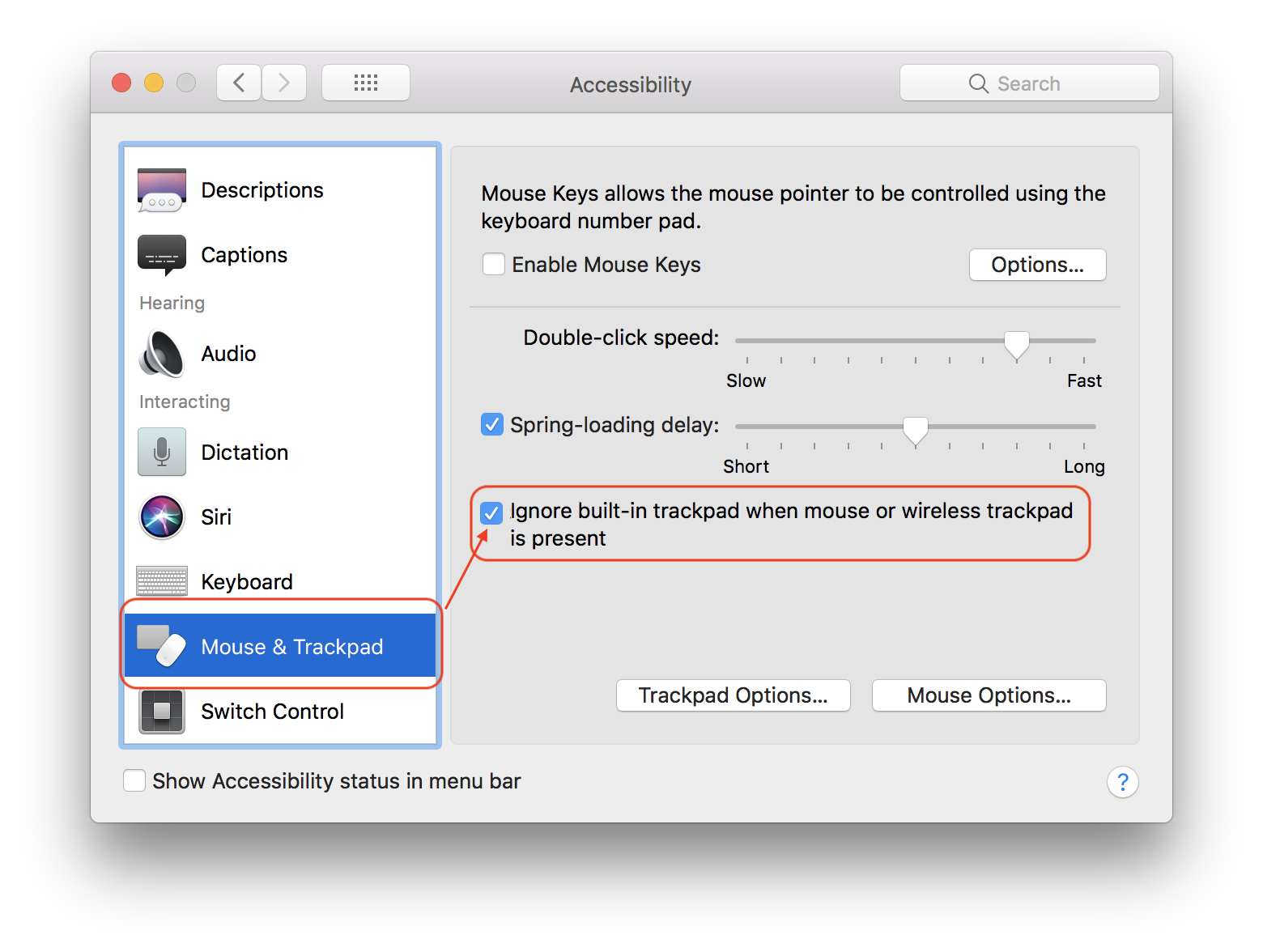
Task: Open the Siri settings icon
Action: point(162,516)
